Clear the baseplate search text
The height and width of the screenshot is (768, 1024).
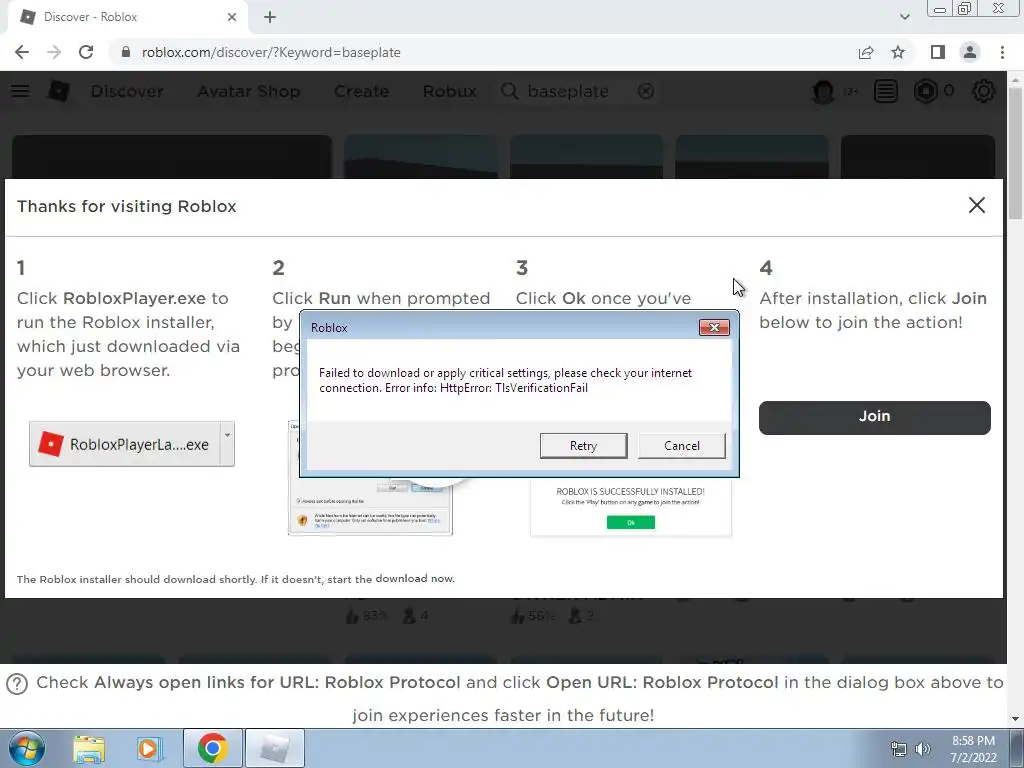[646, 91]
